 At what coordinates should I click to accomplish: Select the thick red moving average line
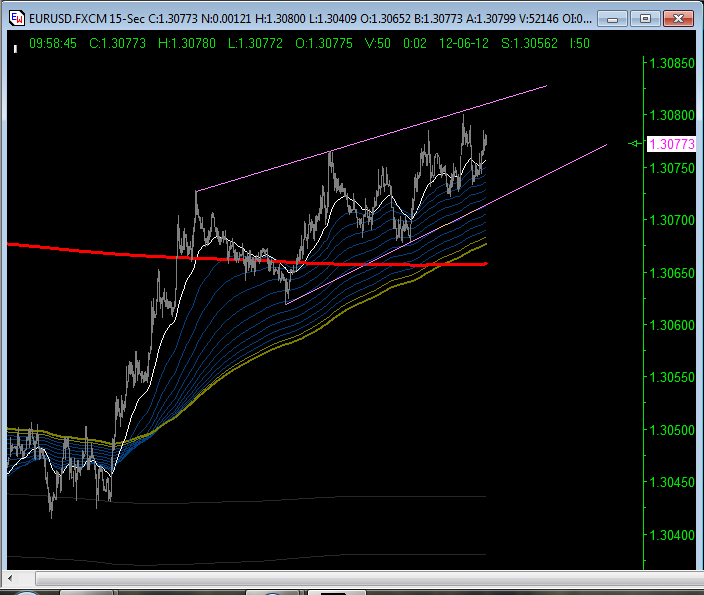click(100, 250)
